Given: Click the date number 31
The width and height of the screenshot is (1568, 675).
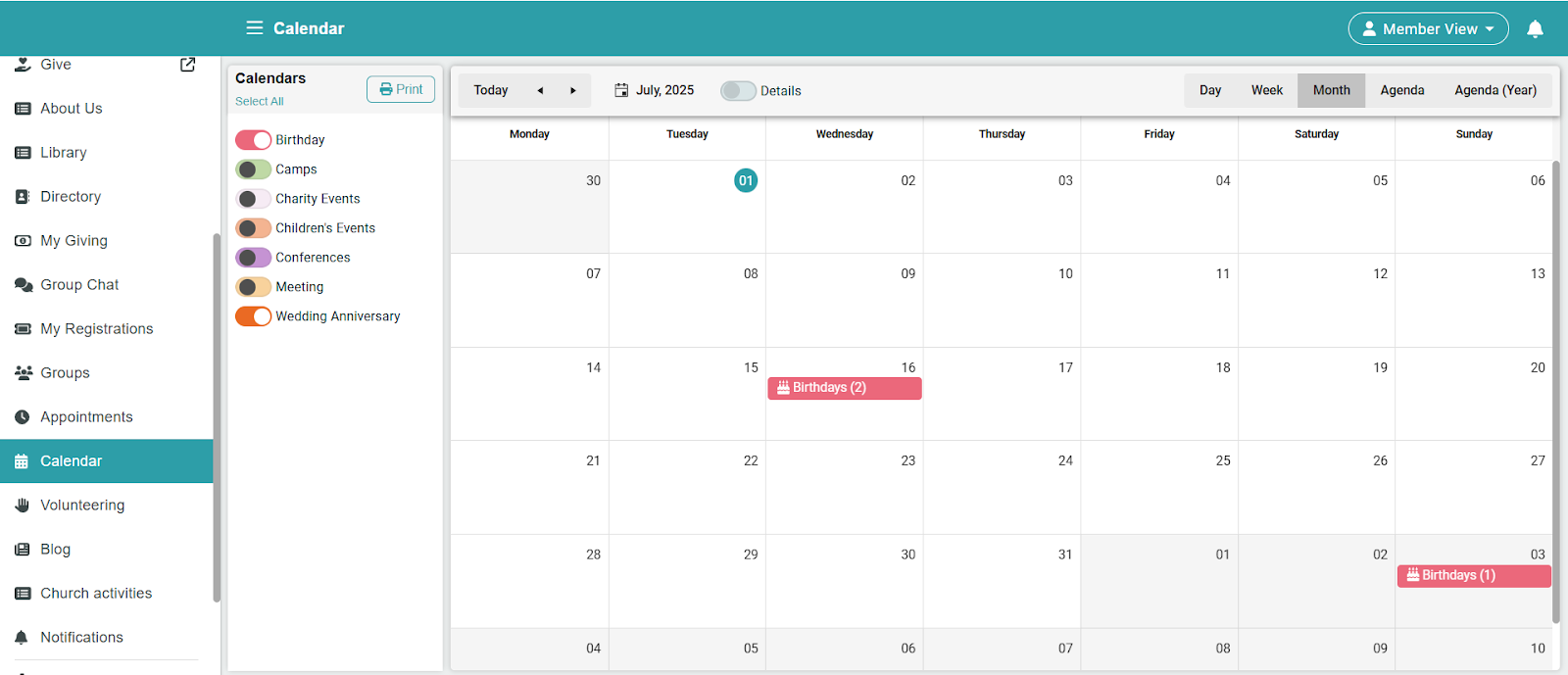Looking at the screenshot, I should click(x=1065, y=554).
